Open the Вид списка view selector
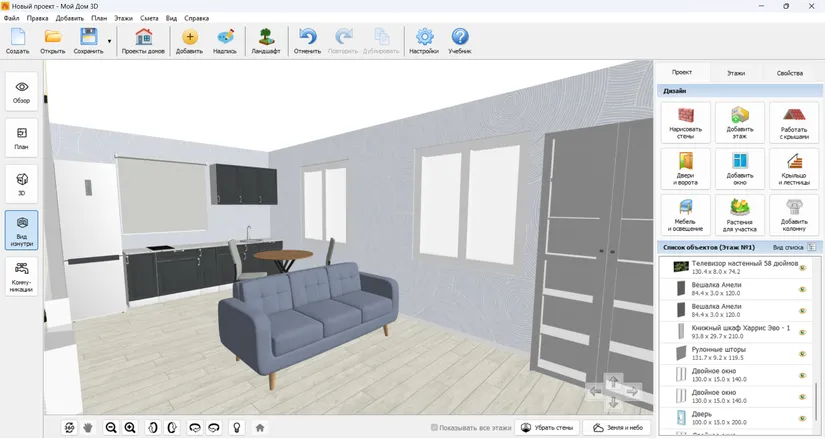This screenshot has width=825, height=439. [794, 247]
